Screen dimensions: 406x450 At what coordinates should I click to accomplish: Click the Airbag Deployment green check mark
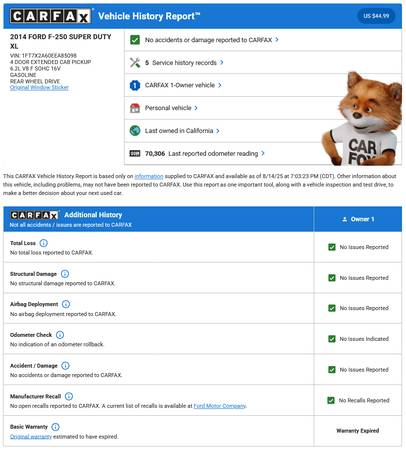click(332, 308)
